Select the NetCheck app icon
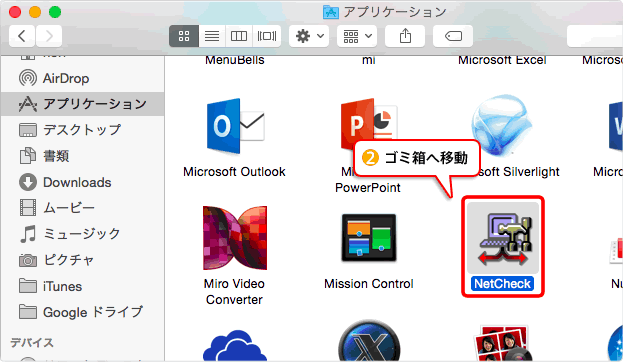This screenshot has height=362, width=623. [x=503, y=238]
